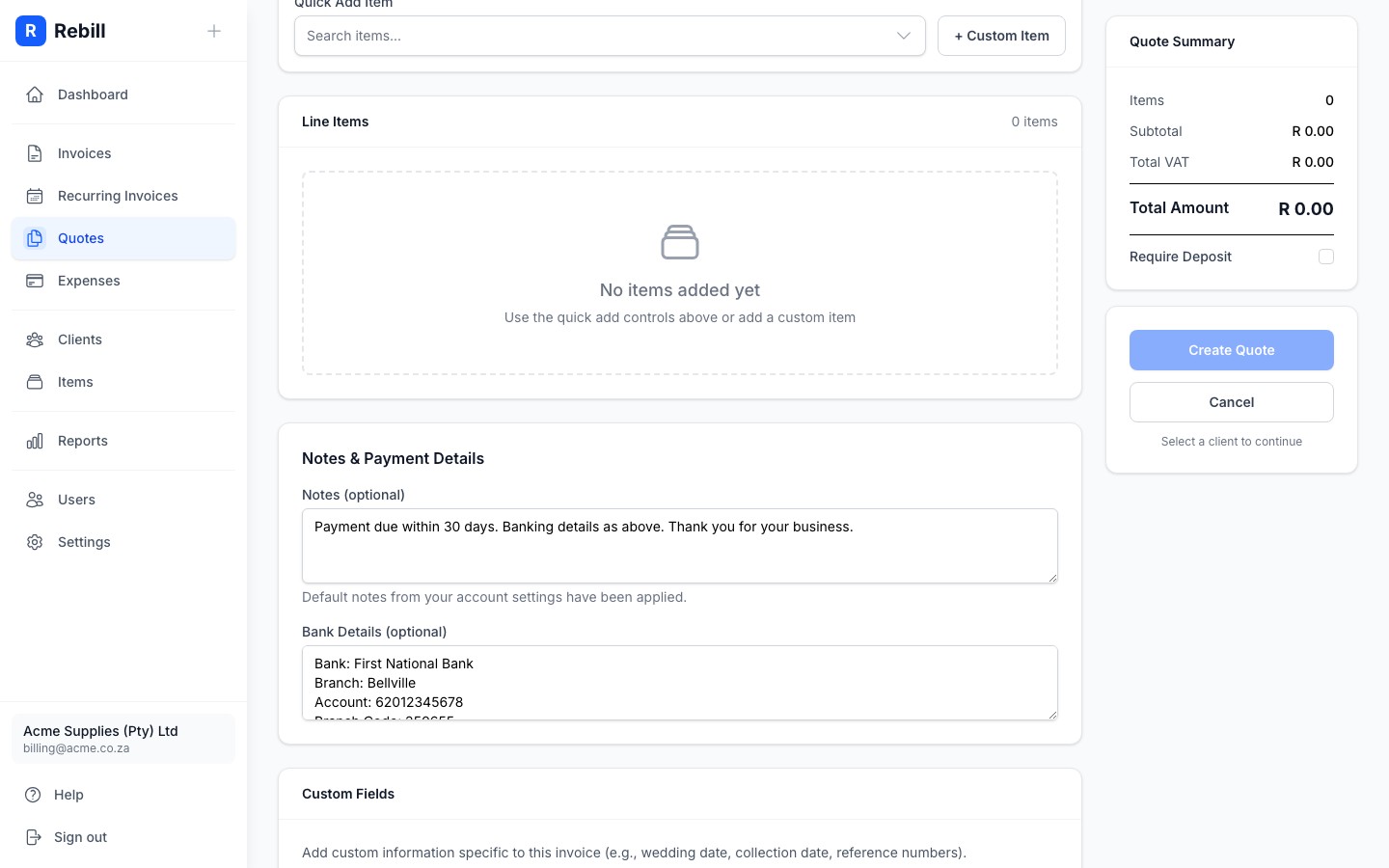This screenshot has height=868, width=1389.
Task: Navigate to the Users section
Action: pos(35,500)
